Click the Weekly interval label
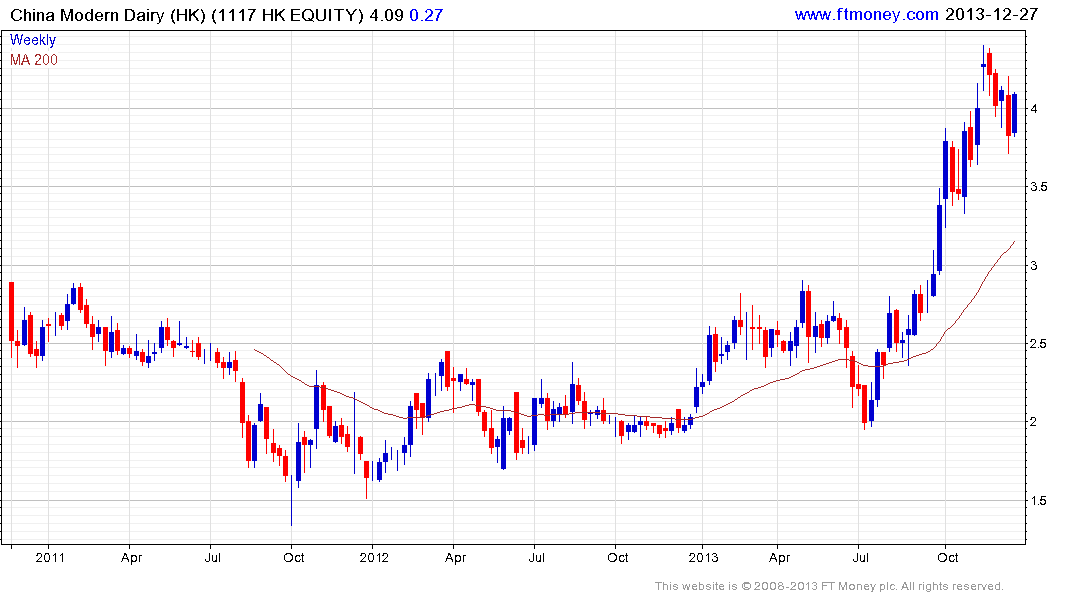The image size is (1075, 600). click(x=33, y=40)
